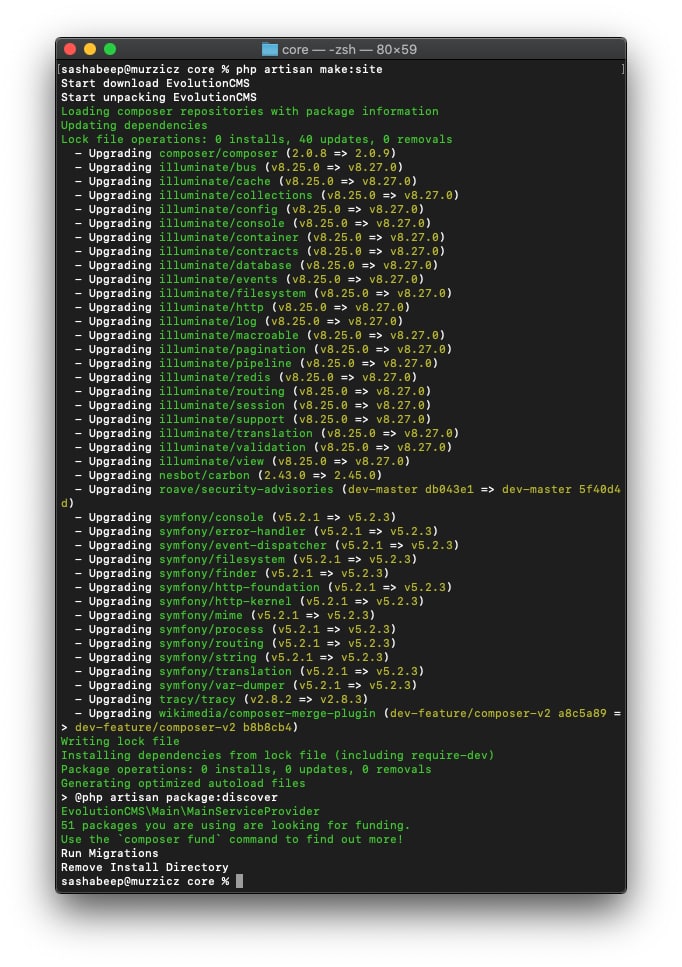Click package name 'symfony/translation'
Viewport: 682px width, 967px height.
pyautogui.click(x=225, y=671)
